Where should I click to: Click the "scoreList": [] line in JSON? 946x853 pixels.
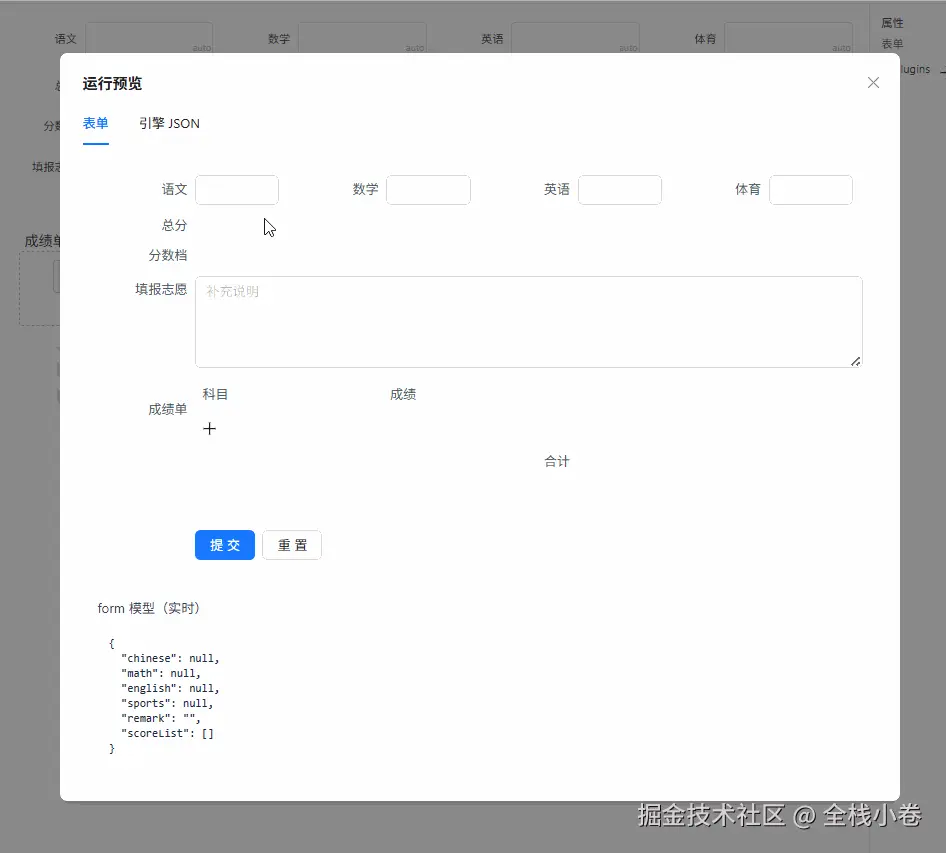click(167, 734)
